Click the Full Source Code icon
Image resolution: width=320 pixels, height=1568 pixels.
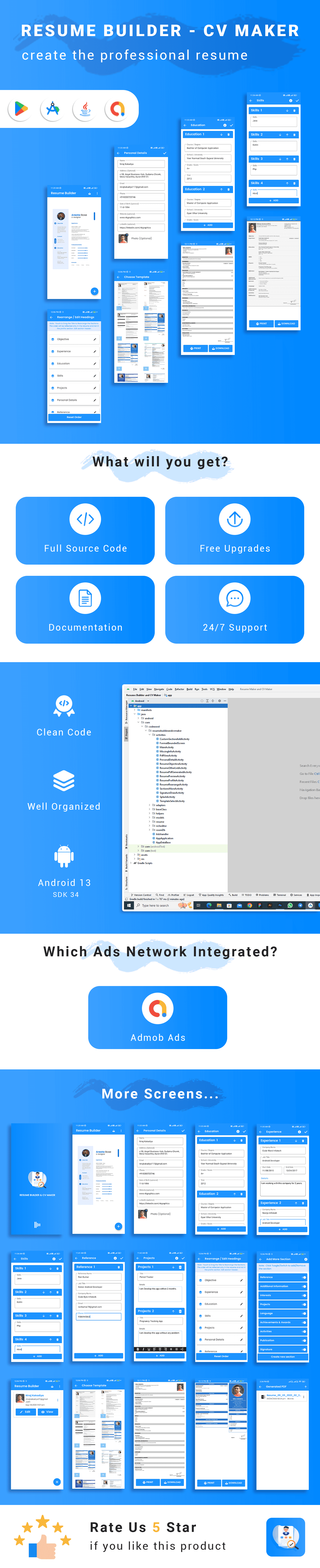85,519
